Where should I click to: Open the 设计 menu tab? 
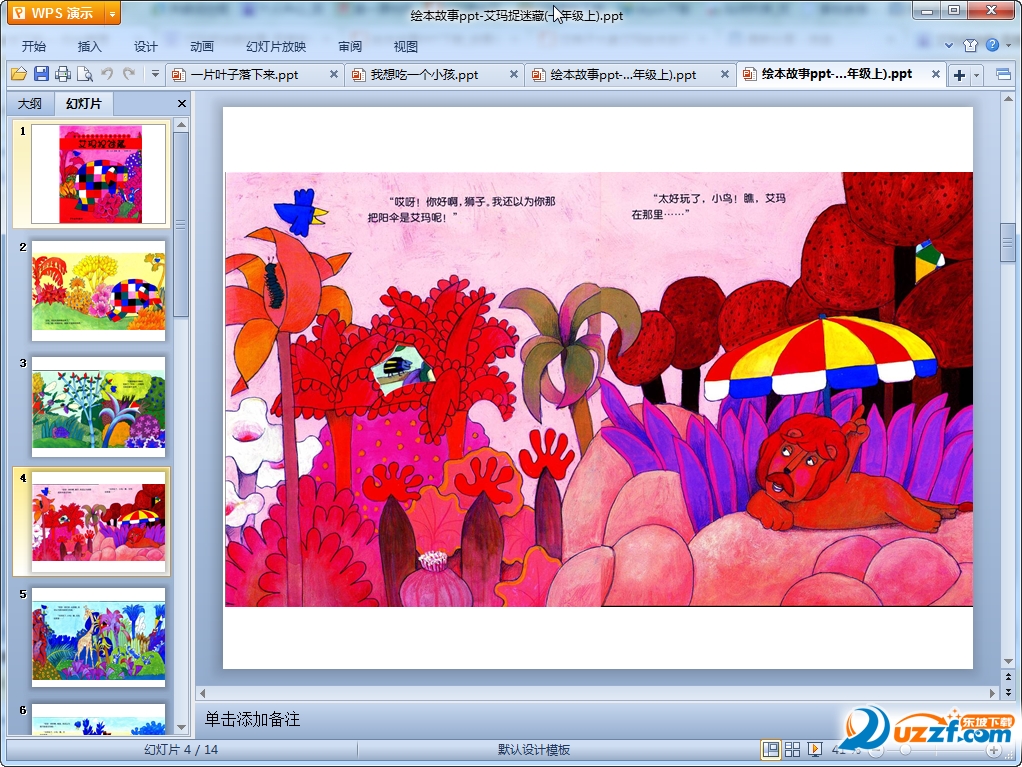145,46
